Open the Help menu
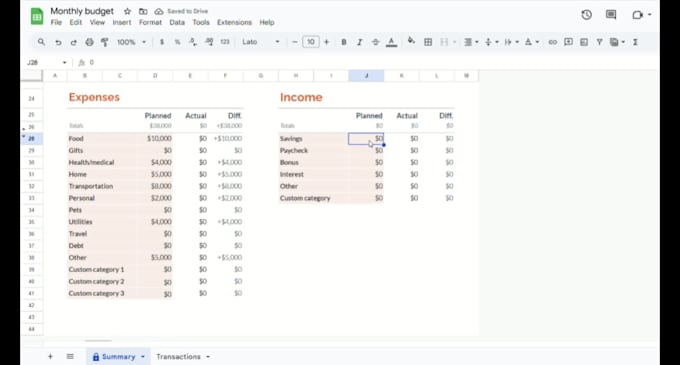Screen dimensions: 680x365 tap(267, 23)
